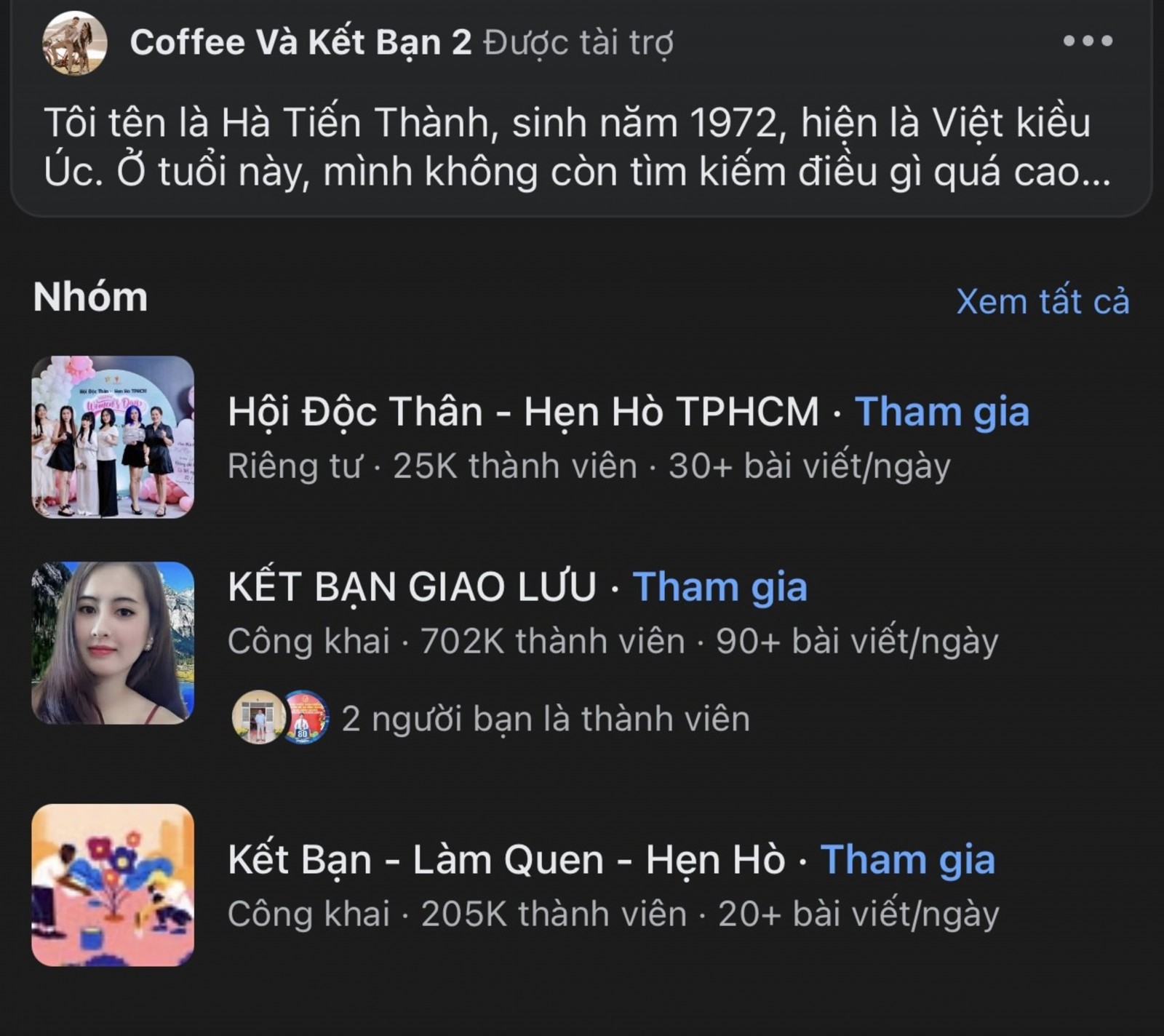Tap the Nhóm section heading
Screen dimensions: 1164x1036
(90, 298)
